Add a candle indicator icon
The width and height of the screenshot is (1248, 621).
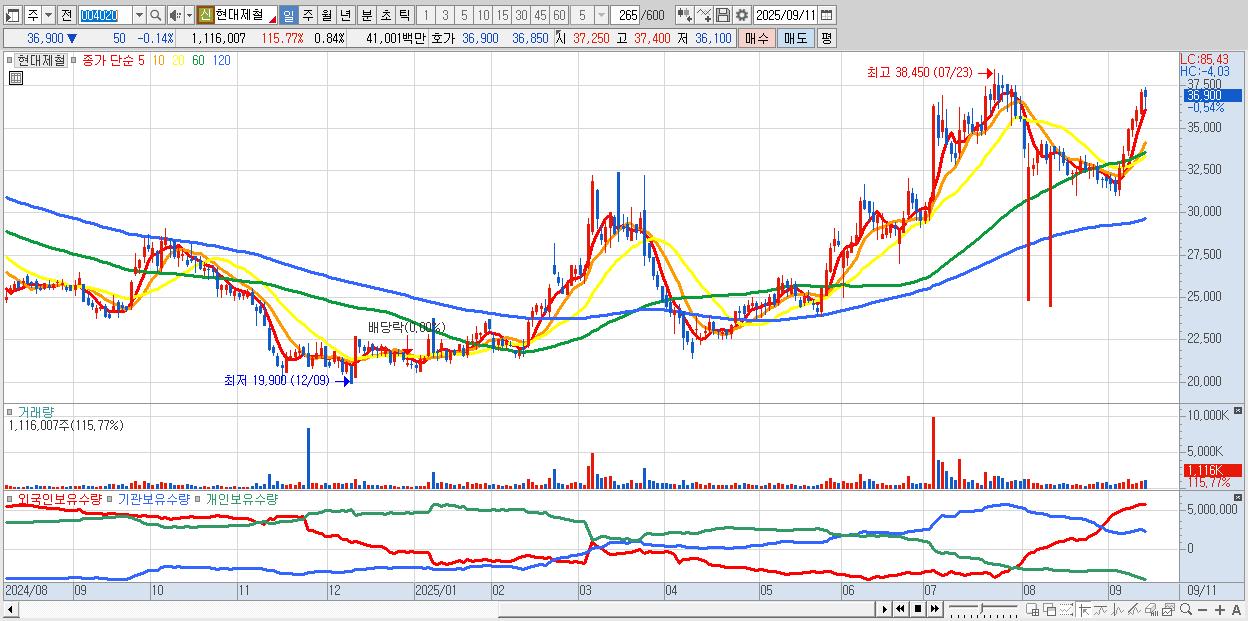685,15
